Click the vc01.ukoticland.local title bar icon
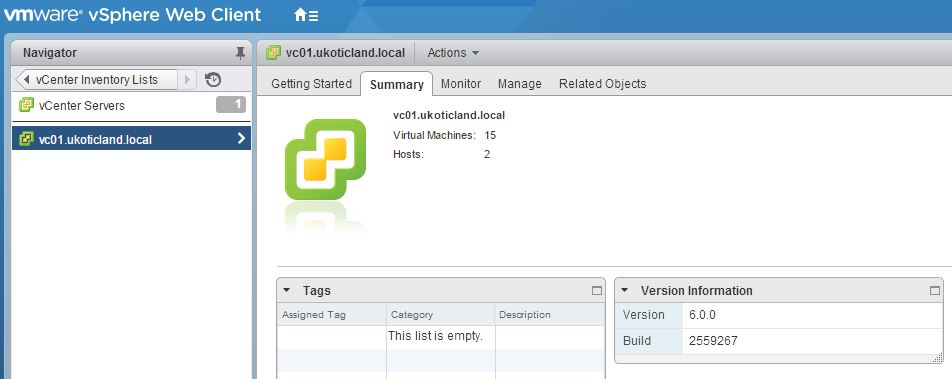 (x=273, y=53)
